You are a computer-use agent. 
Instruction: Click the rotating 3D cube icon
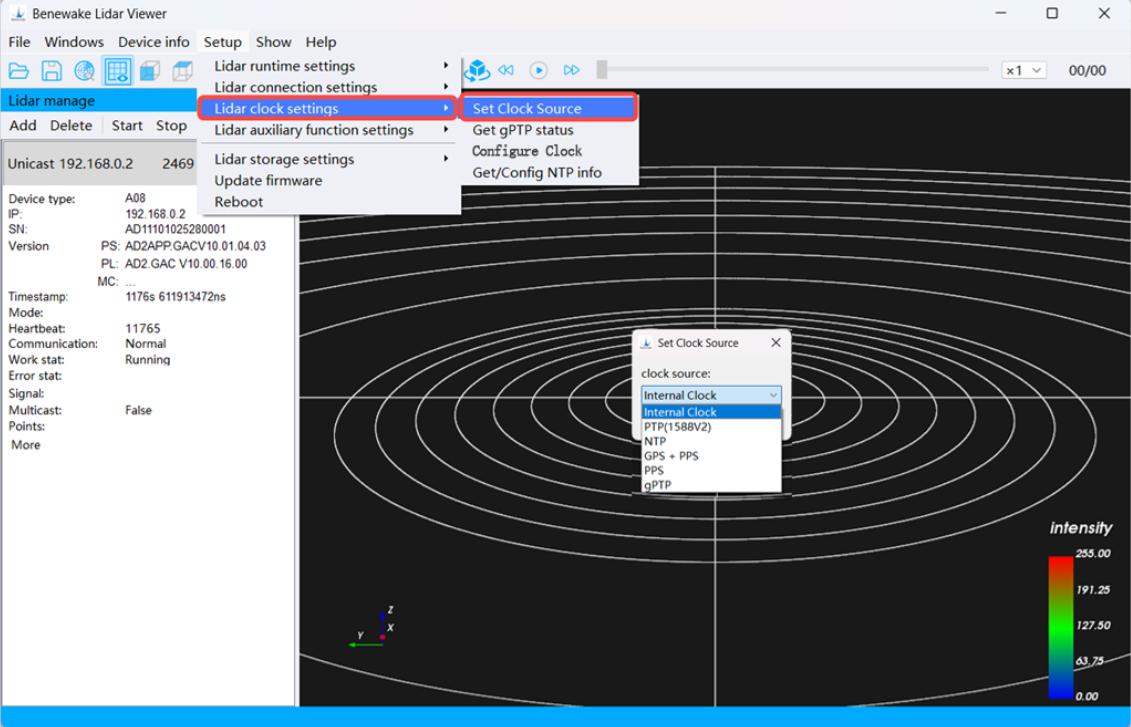pos(477,70)
